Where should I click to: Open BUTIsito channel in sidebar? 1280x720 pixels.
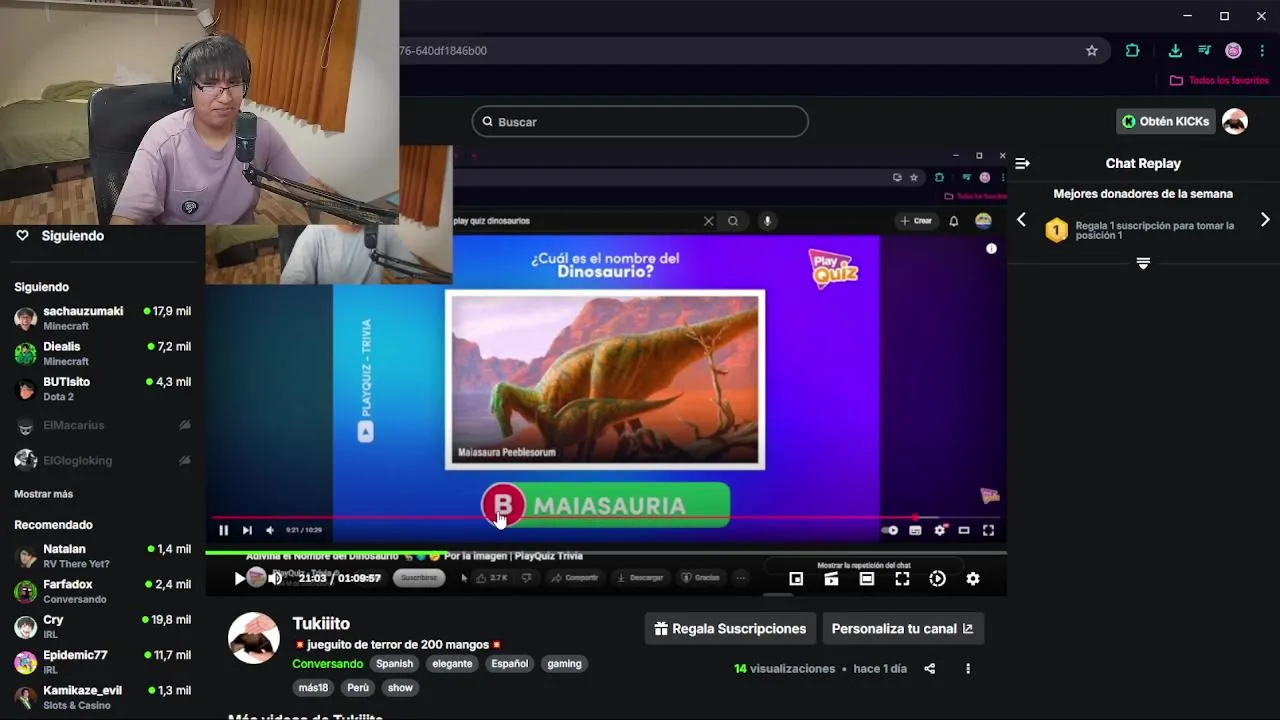[x=102, y=389]
